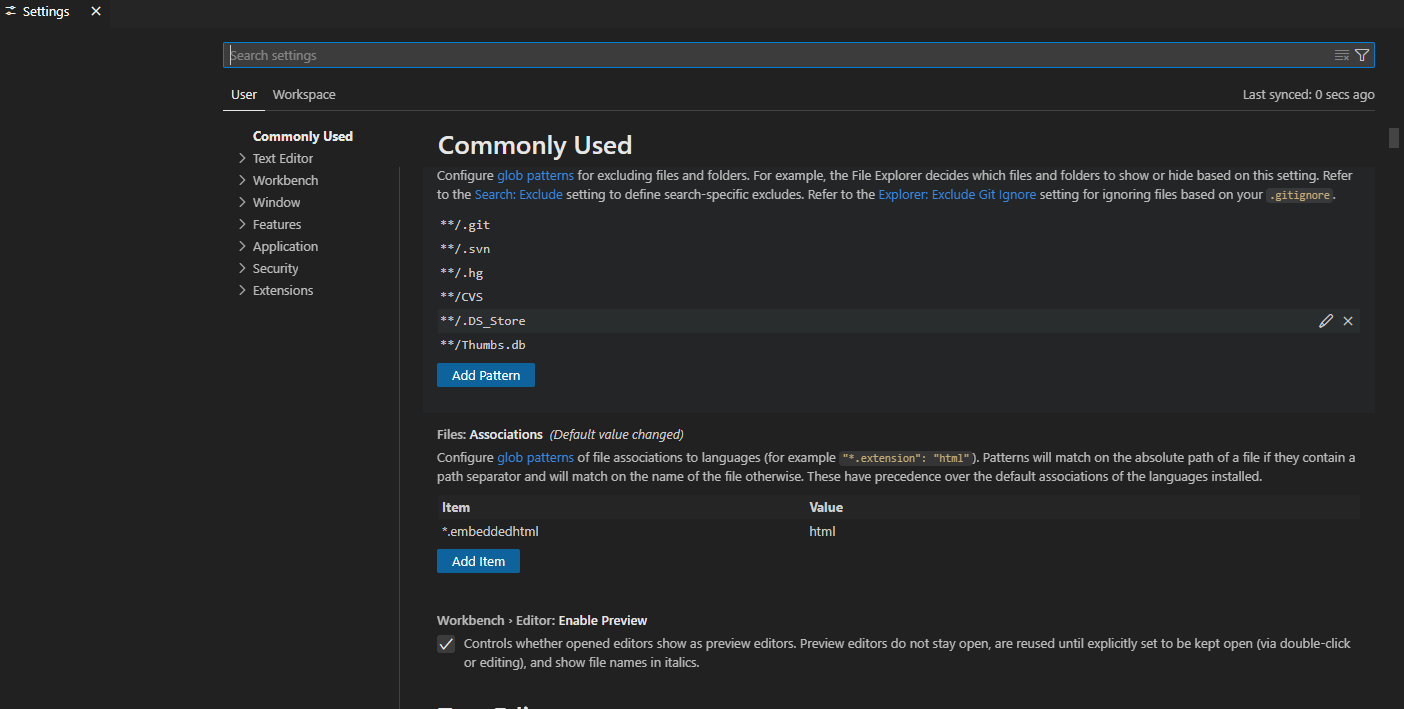Switch to the Workspace settings tab
1404x709 pixels.
pos(304,94)
